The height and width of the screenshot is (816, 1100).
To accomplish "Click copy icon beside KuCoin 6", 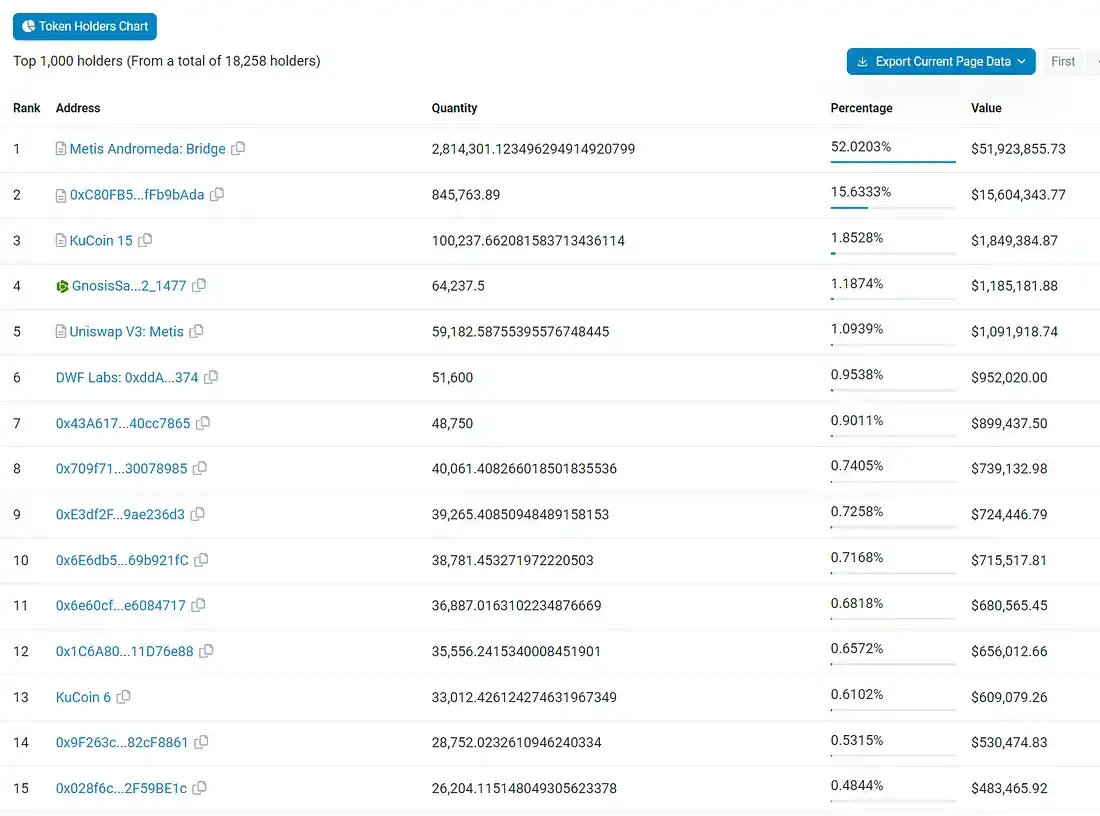I will (124, 697).
